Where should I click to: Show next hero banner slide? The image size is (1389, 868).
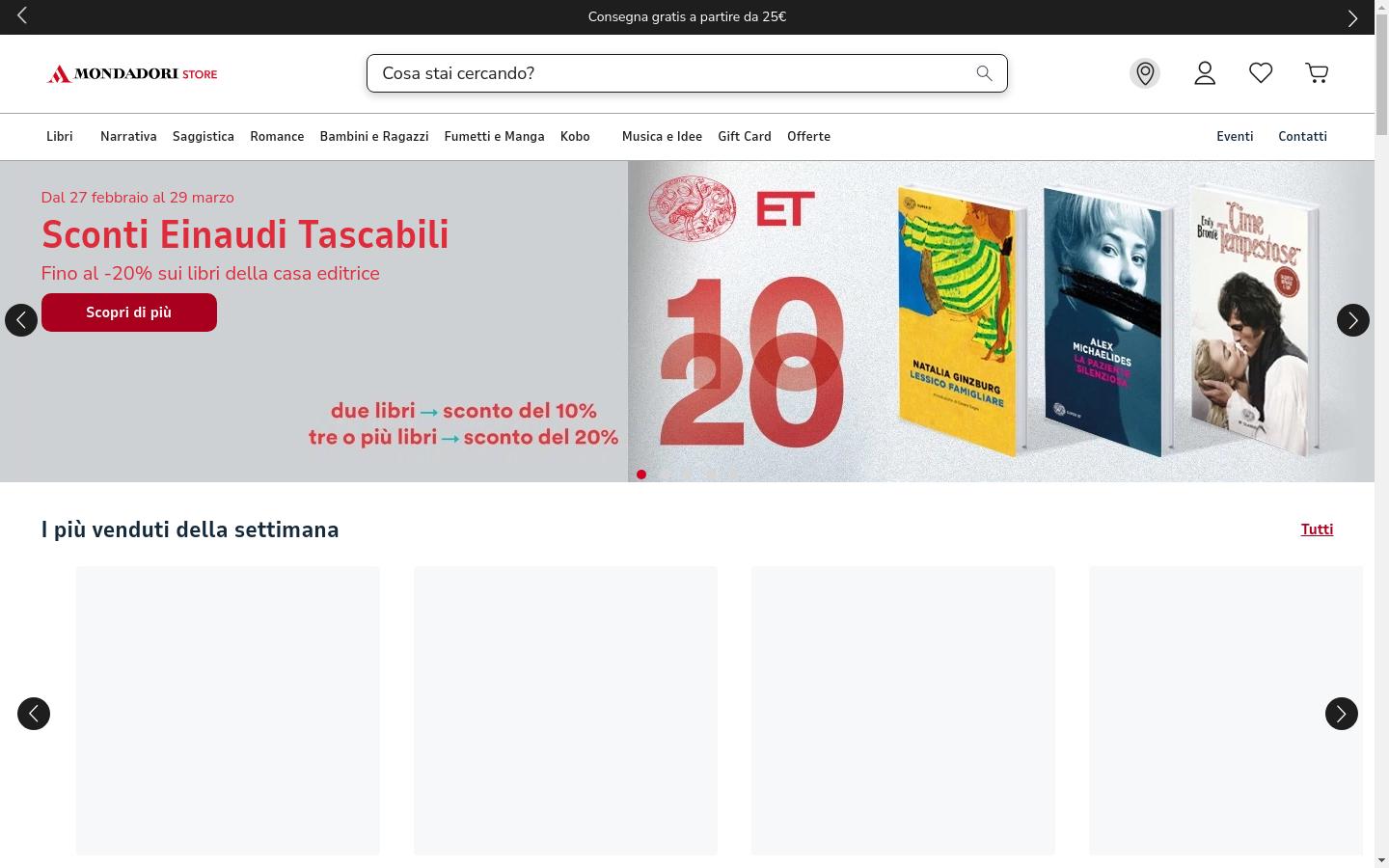[1353, 320]
